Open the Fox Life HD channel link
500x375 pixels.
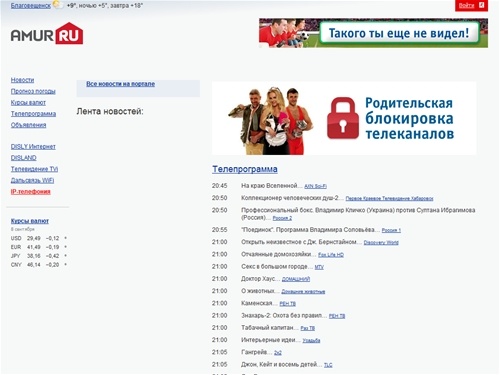pos(331,255)
